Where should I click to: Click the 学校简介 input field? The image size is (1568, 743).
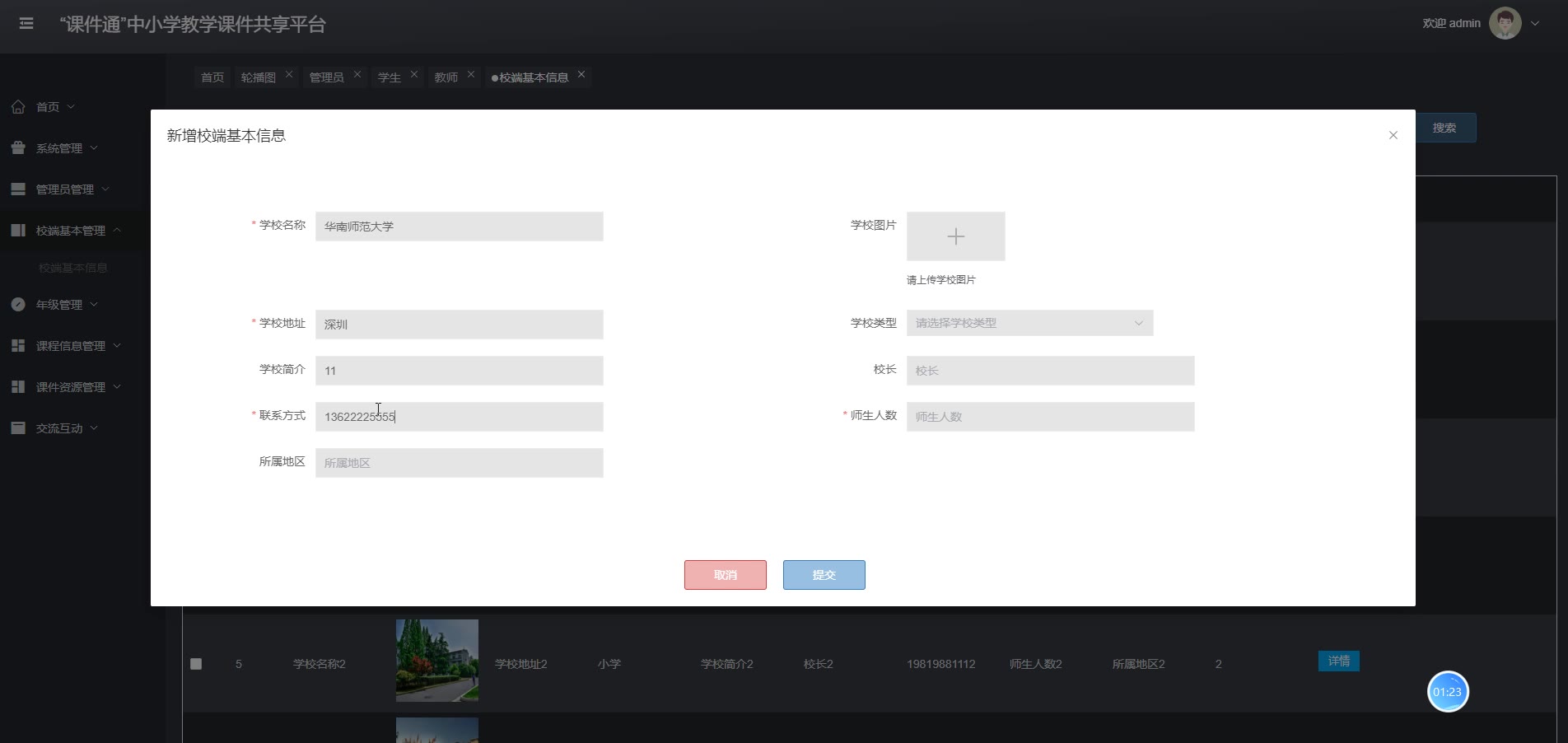460,371
